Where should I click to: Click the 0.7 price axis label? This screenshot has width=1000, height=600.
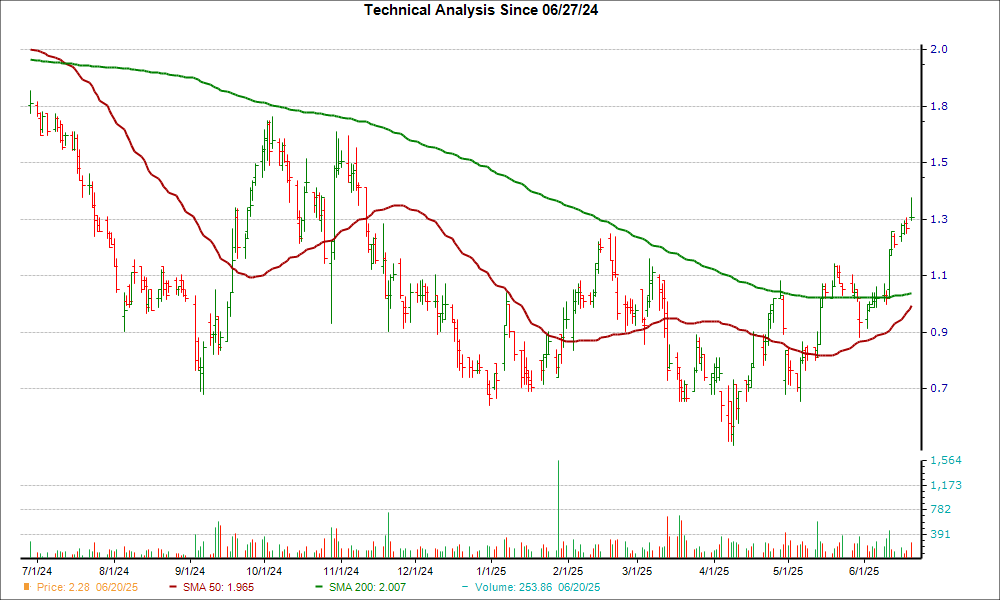tap(939, 388)
